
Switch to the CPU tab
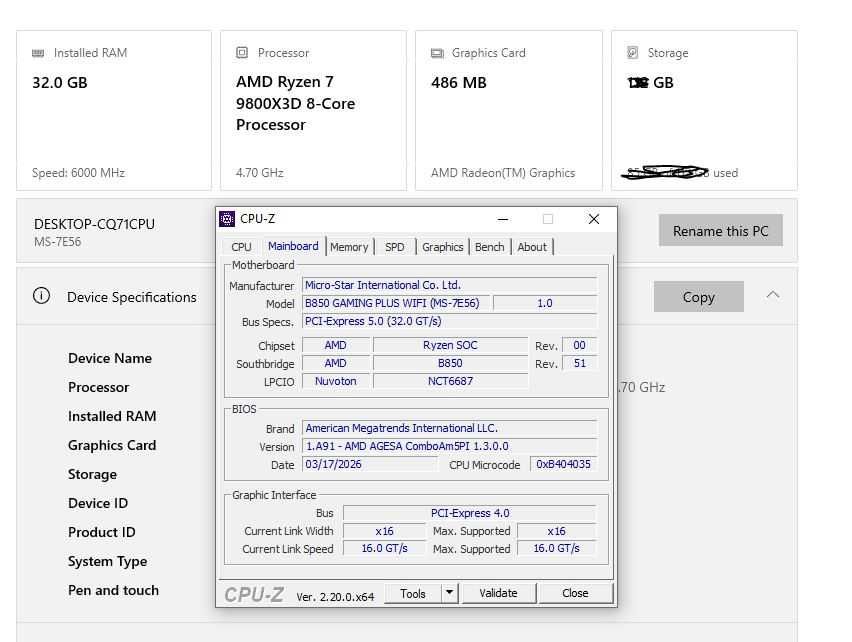241,247
